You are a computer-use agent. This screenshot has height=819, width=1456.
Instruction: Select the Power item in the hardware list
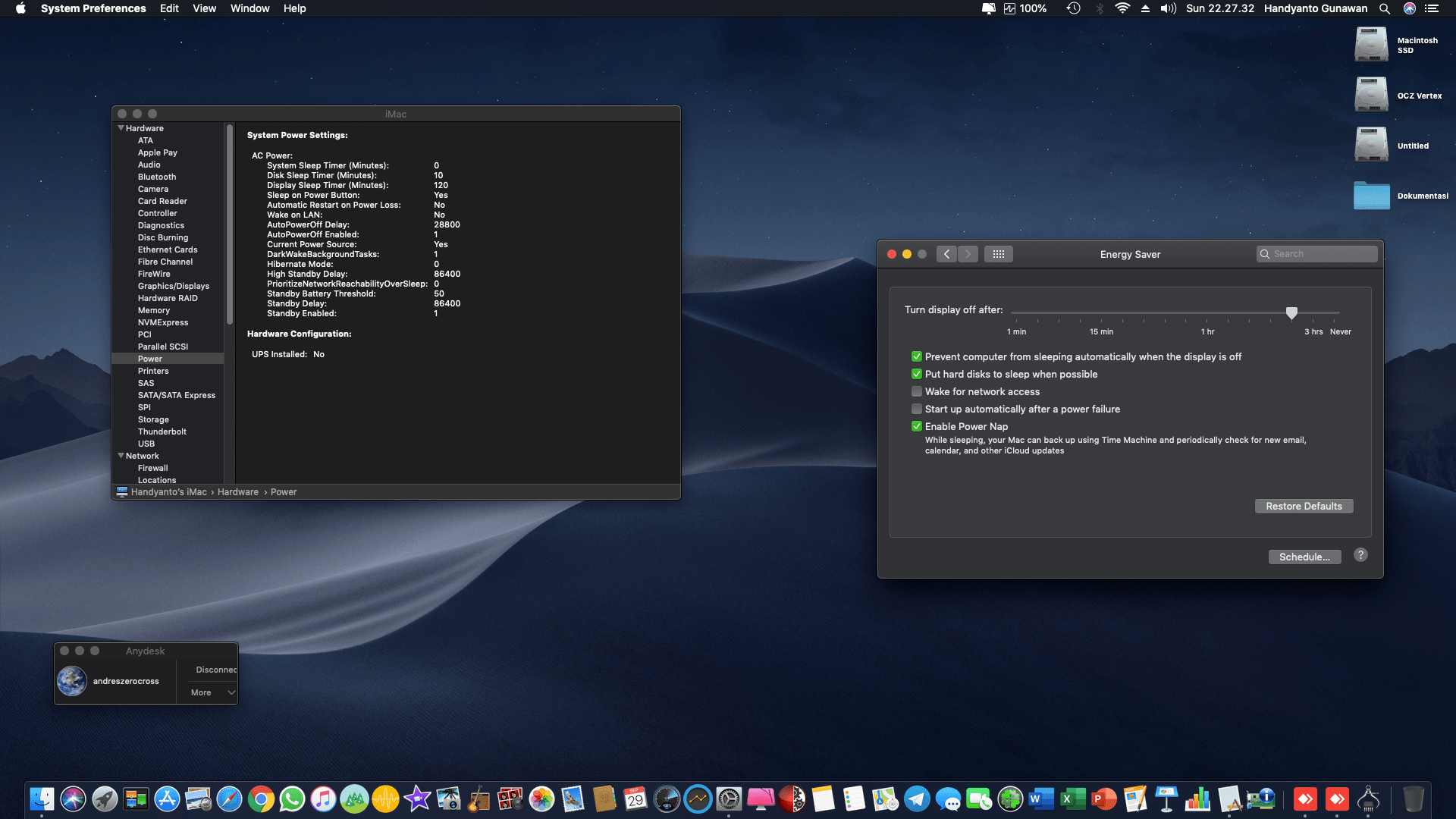[x=150, y=359]
